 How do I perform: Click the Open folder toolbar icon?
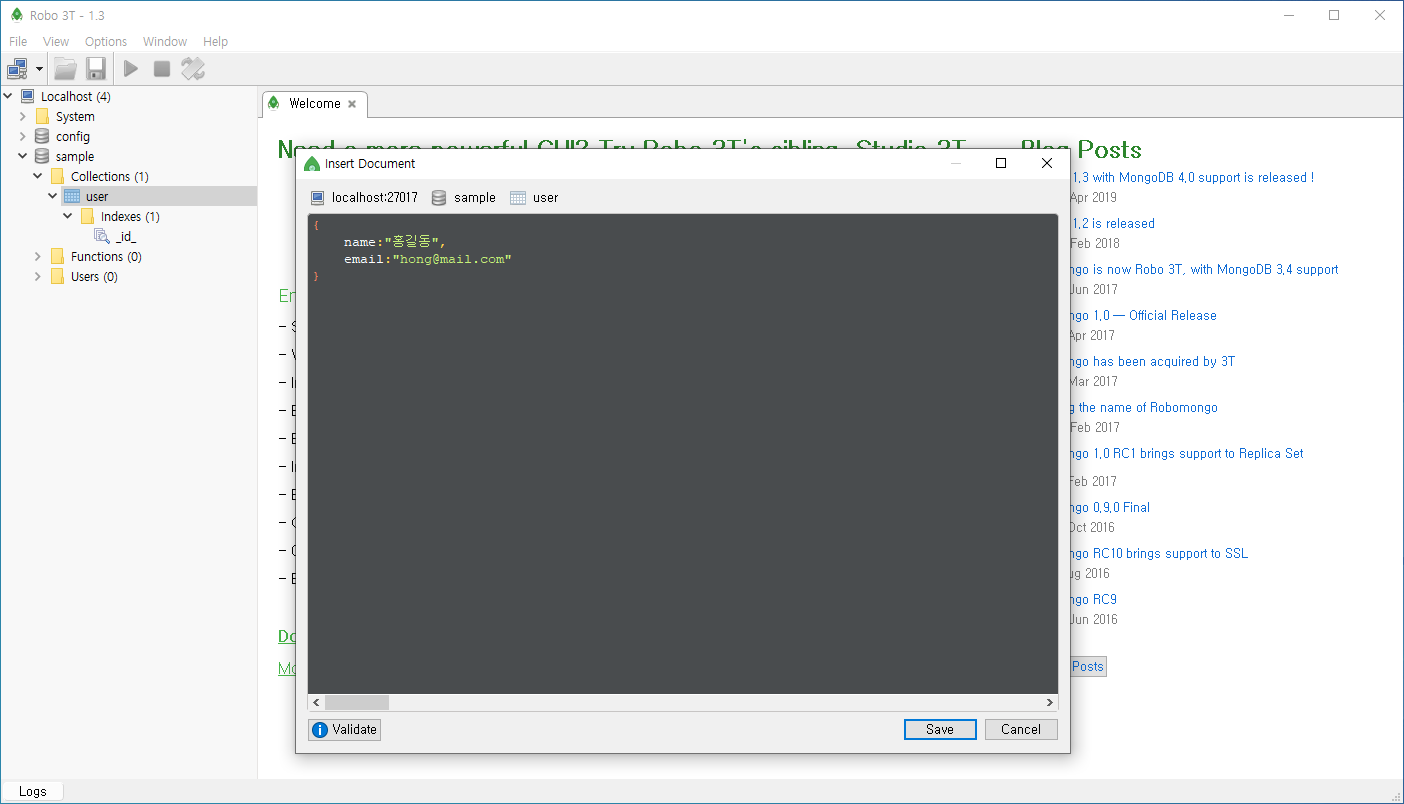[65, 69]
